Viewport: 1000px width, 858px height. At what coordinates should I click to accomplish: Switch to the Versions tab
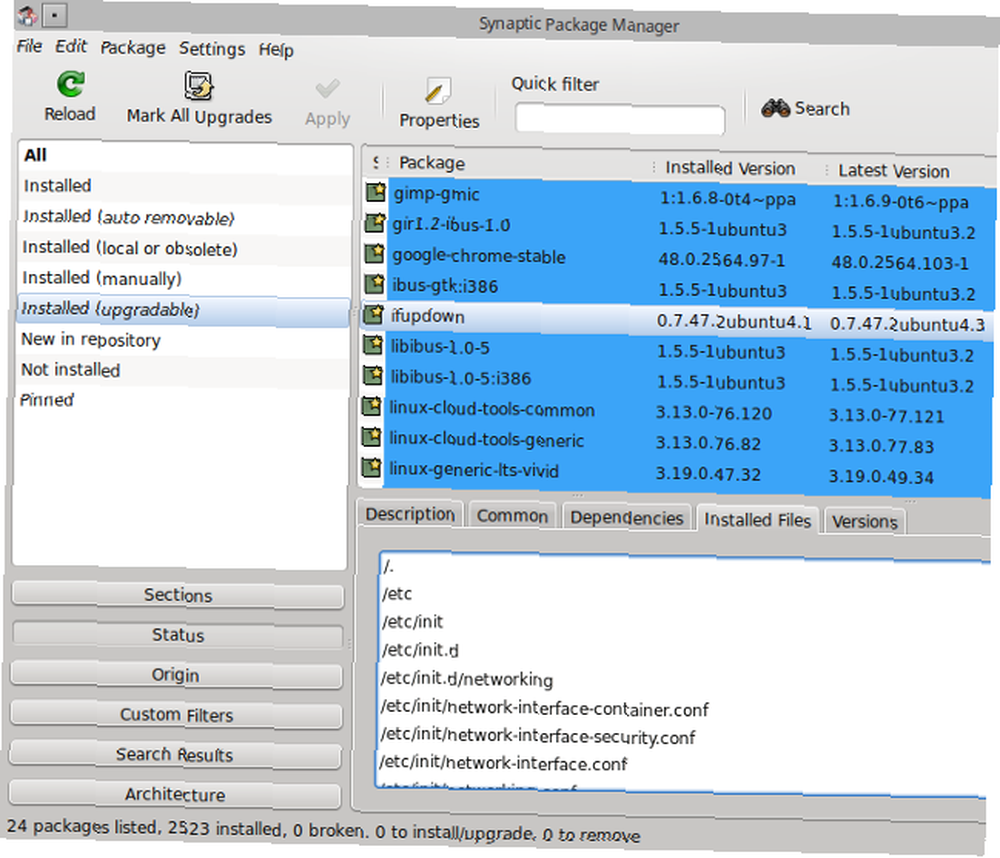(864, 522)
